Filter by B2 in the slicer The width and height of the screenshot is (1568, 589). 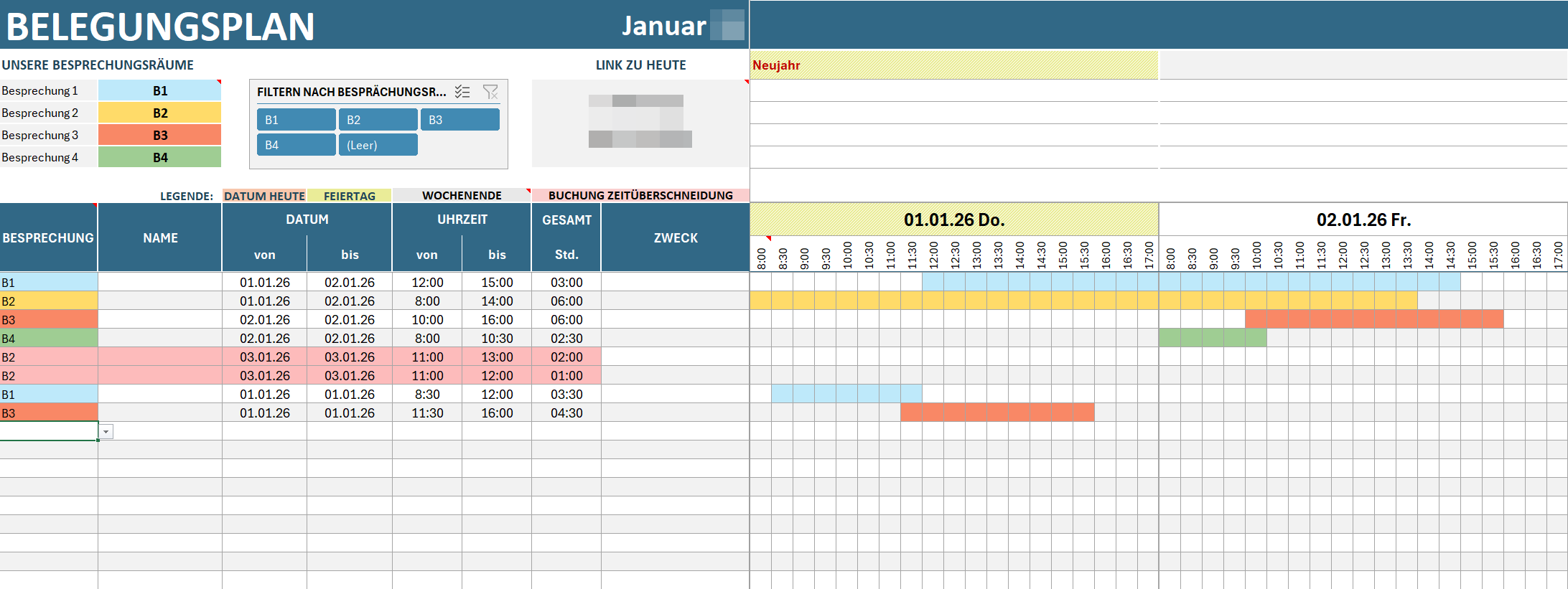pyautogui.click(x=378, y=120)
